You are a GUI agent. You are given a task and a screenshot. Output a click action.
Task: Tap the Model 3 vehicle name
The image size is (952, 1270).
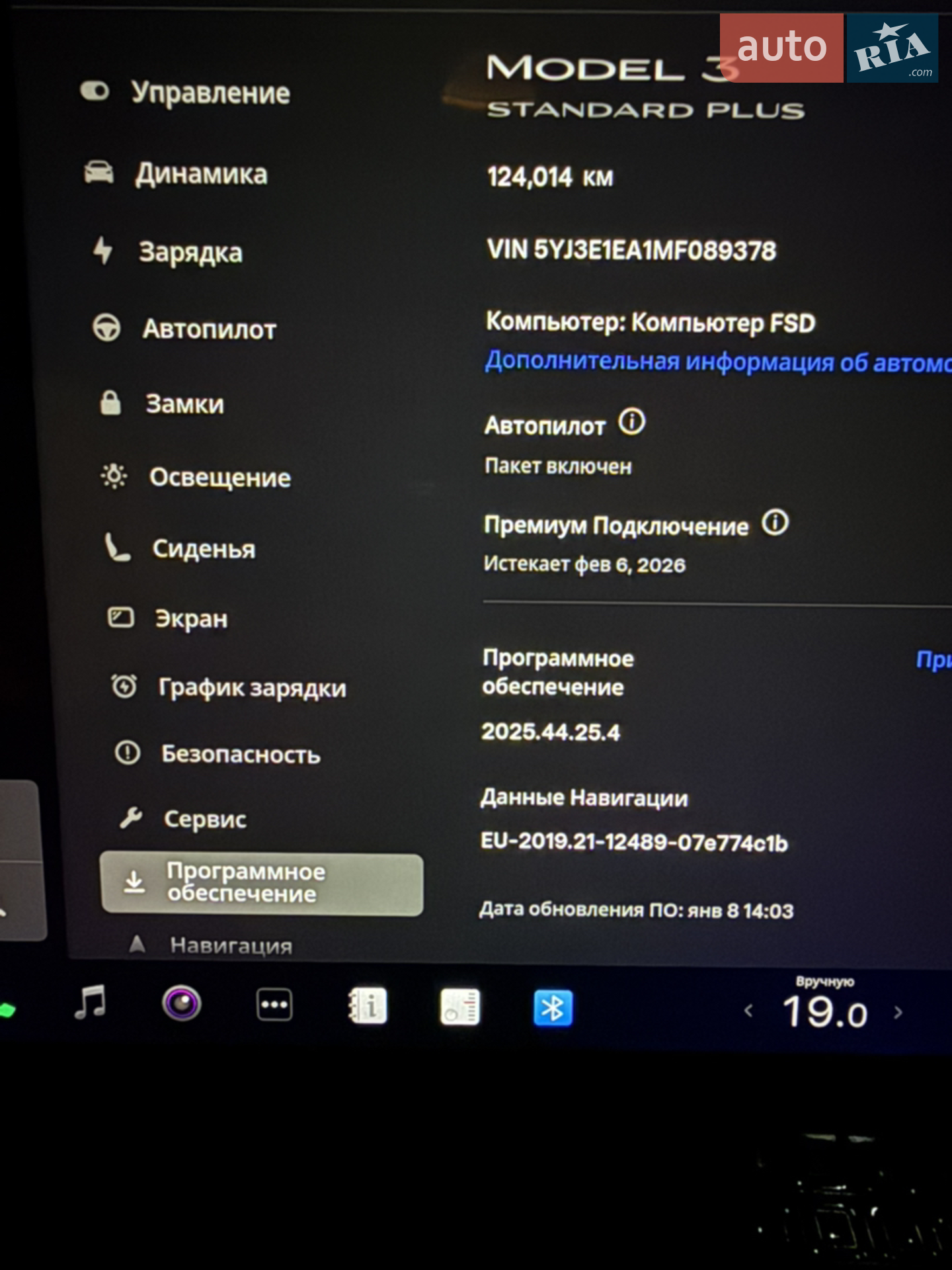tap(612, 67)
